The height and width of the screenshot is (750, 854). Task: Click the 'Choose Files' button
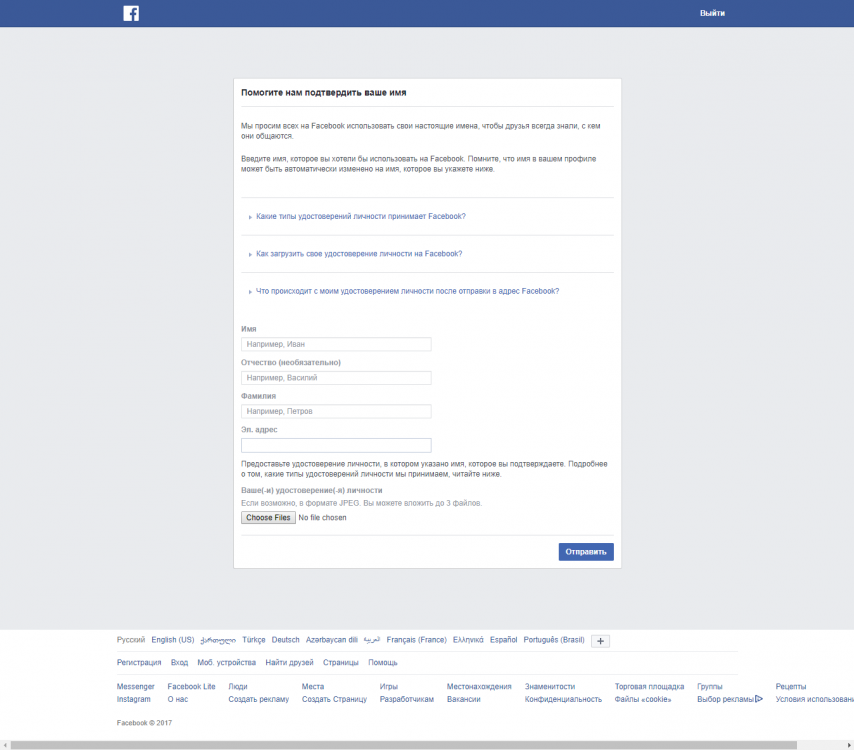[x=268, y=518]
